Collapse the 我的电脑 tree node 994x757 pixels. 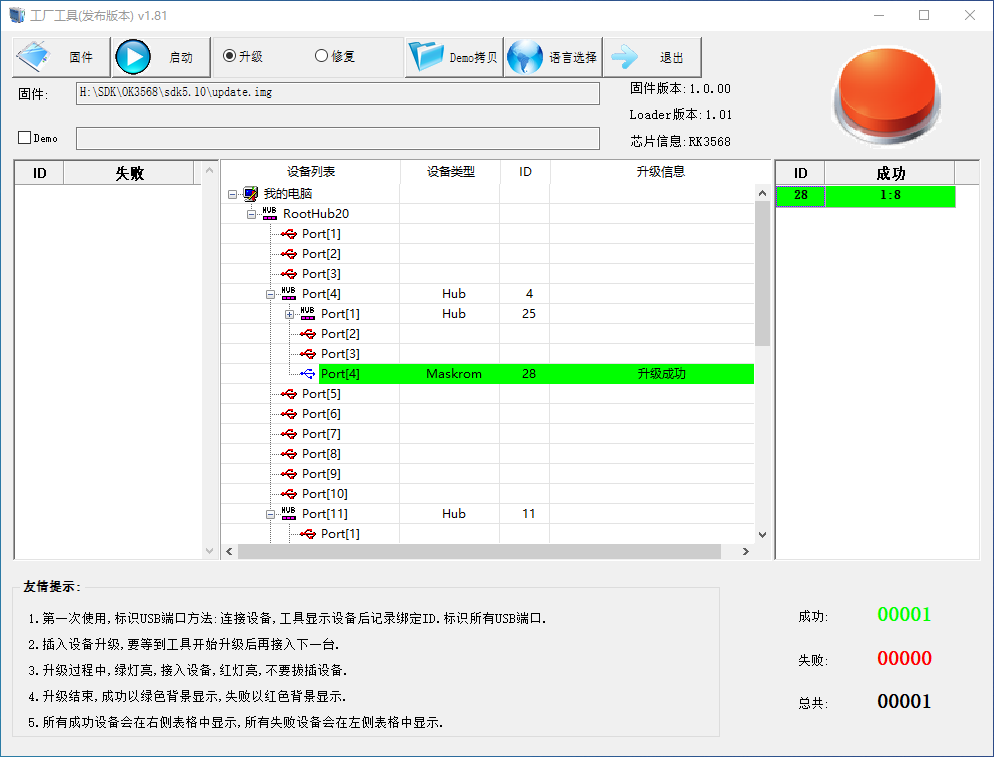click(233, 194)
